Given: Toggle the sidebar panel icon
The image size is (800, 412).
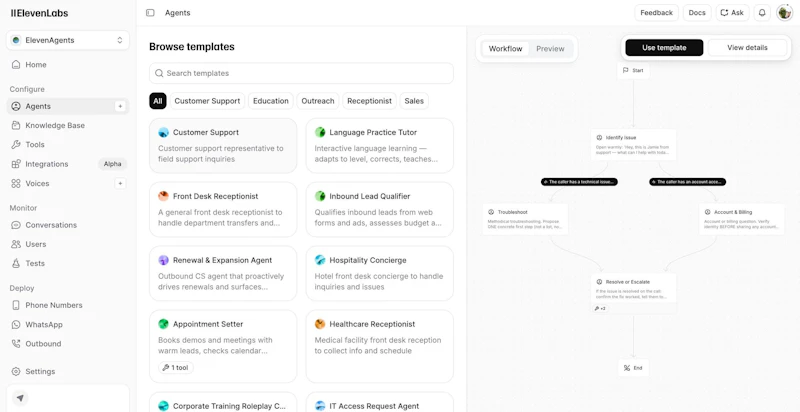Looking at the screenshot, I should [150, 13].
